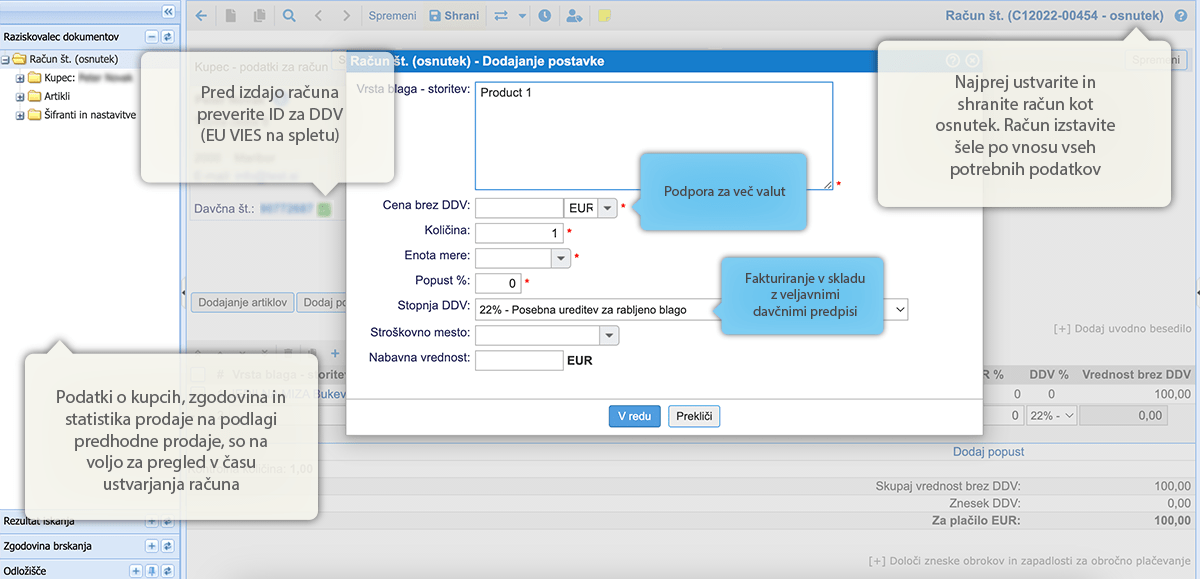Expand the Artikli tree folder

pyautogui.click(x=20, y=96)
